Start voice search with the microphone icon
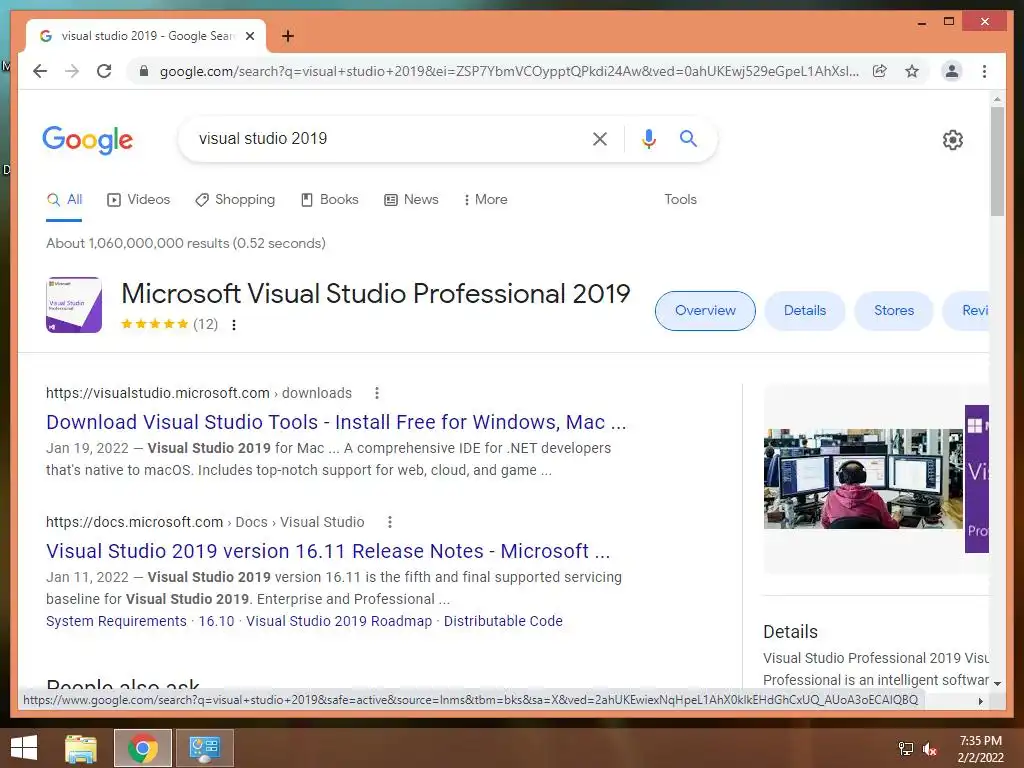The image size is (1024, 768). tap(648, 138)
